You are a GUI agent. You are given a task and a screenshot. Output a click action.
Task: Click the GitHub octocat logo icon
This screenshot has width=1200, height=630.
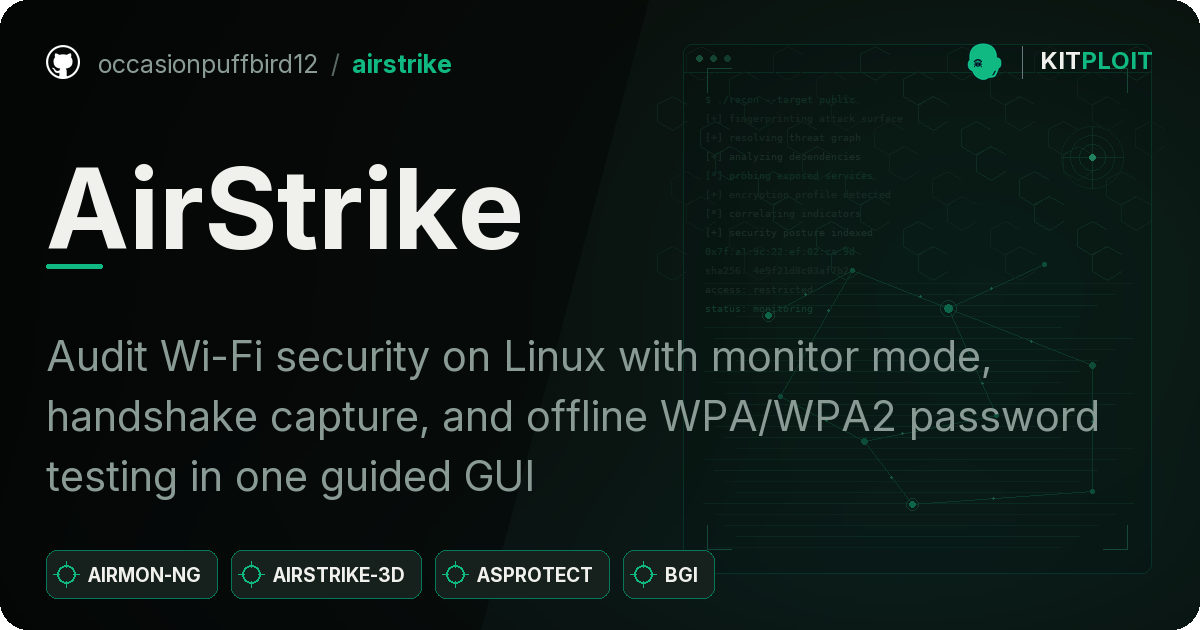click(x=63, y=63)
